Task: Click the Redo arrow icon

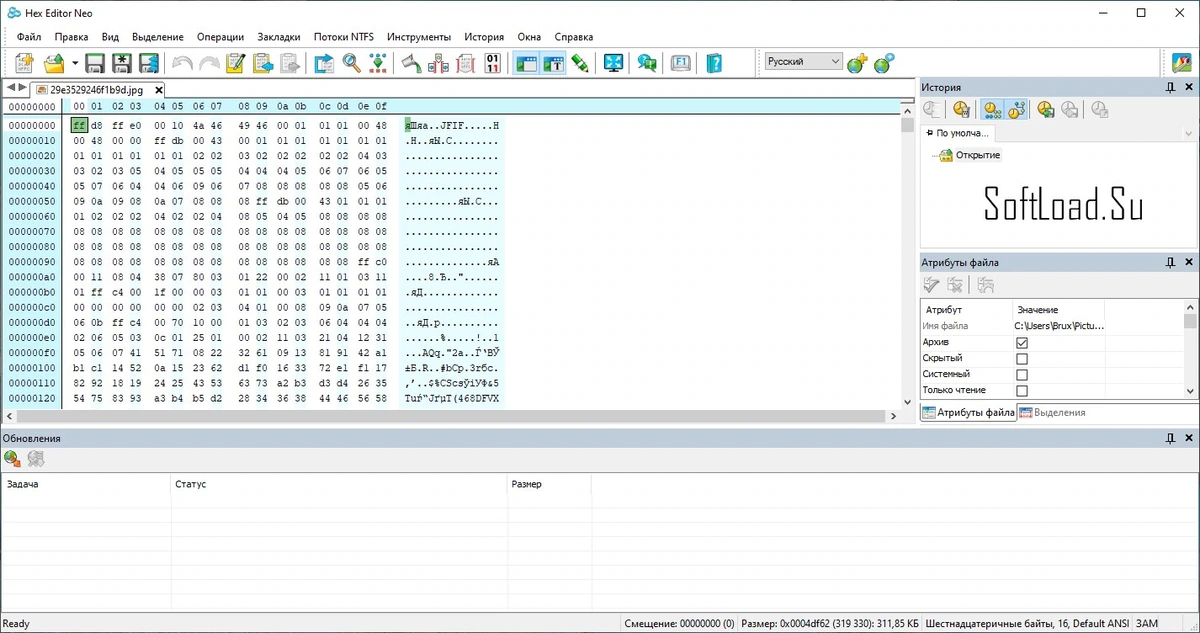Action: 208,63
